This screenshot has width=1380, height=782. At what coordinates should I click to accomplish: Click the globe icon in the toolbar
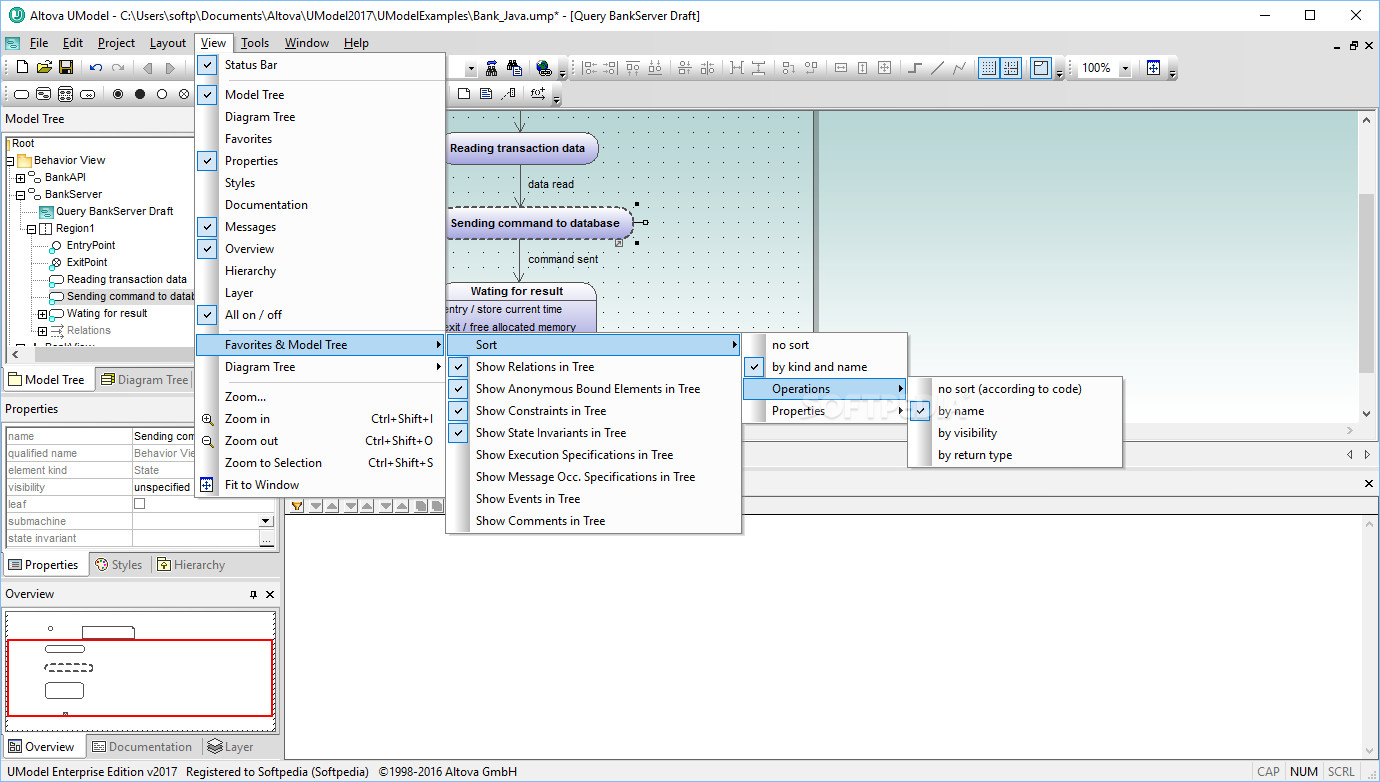click(x=544, y=68)
